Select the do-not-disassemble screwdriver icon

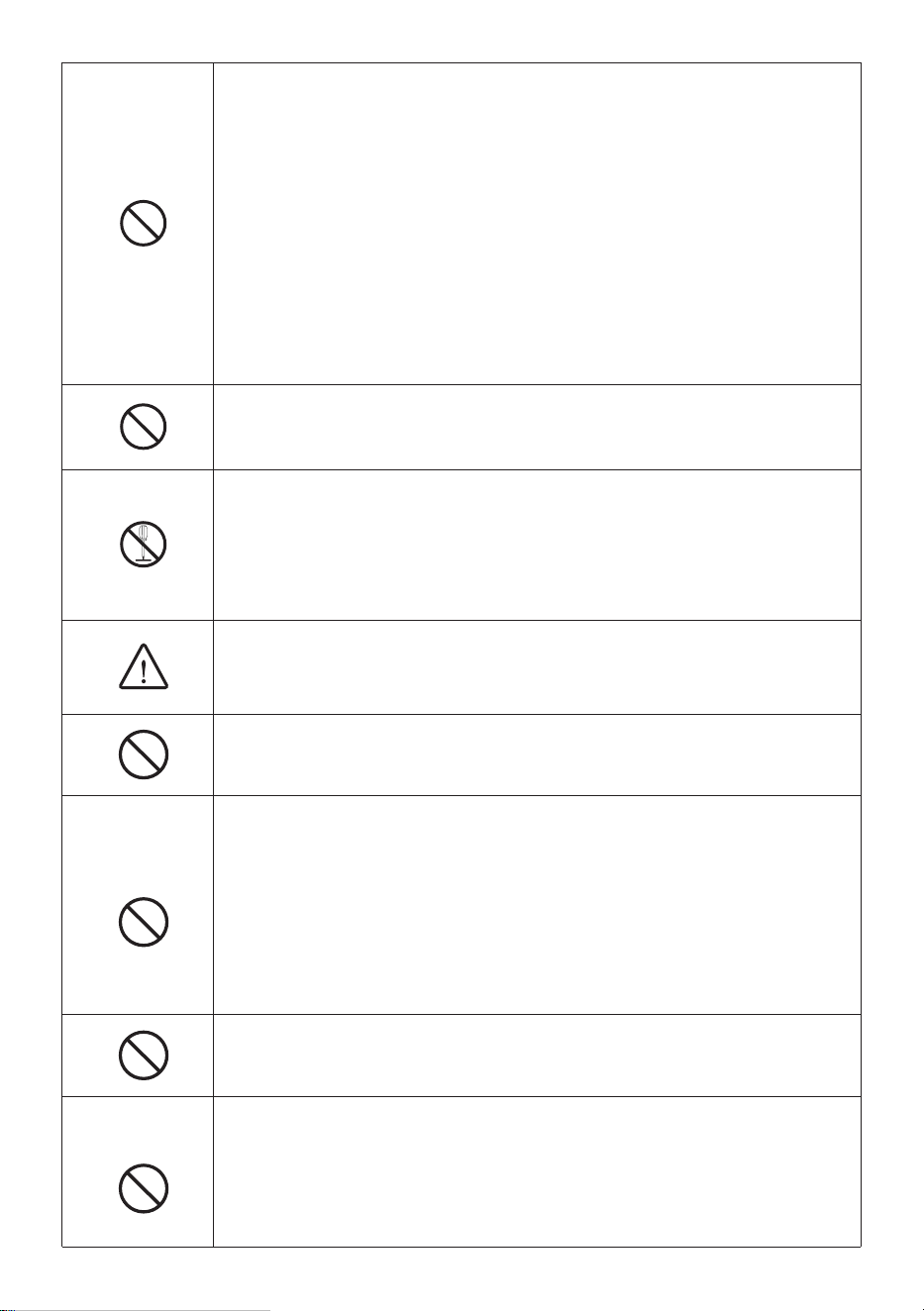143,544
